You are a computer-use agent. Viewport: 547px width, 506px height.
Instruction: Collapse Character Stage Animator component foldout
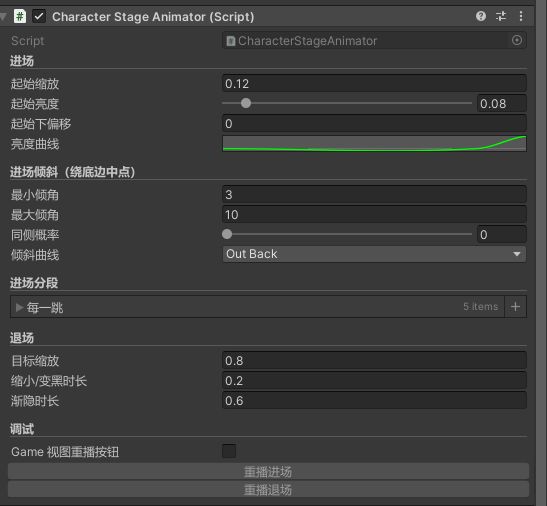tap(3, 16)
